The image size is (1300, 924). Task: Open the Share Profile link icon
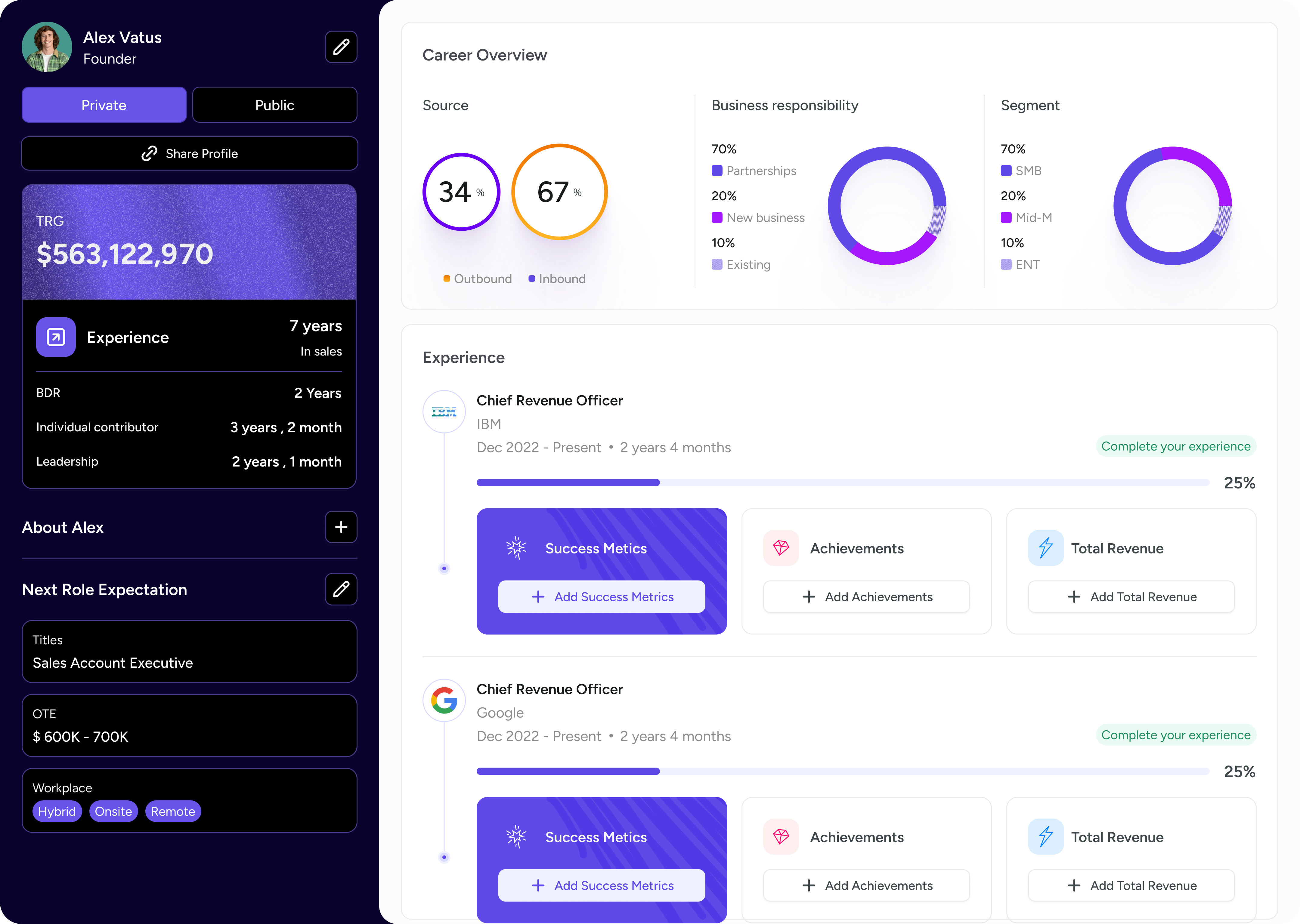click(x=150, y=154)
